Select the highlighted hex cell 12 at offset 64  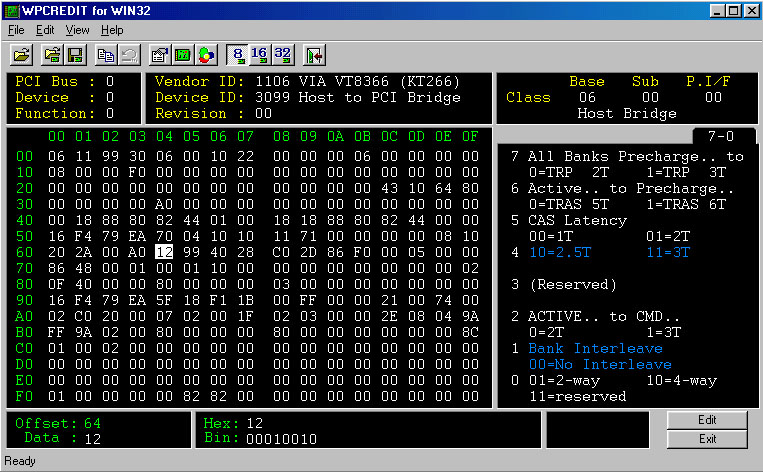[164, 253]
